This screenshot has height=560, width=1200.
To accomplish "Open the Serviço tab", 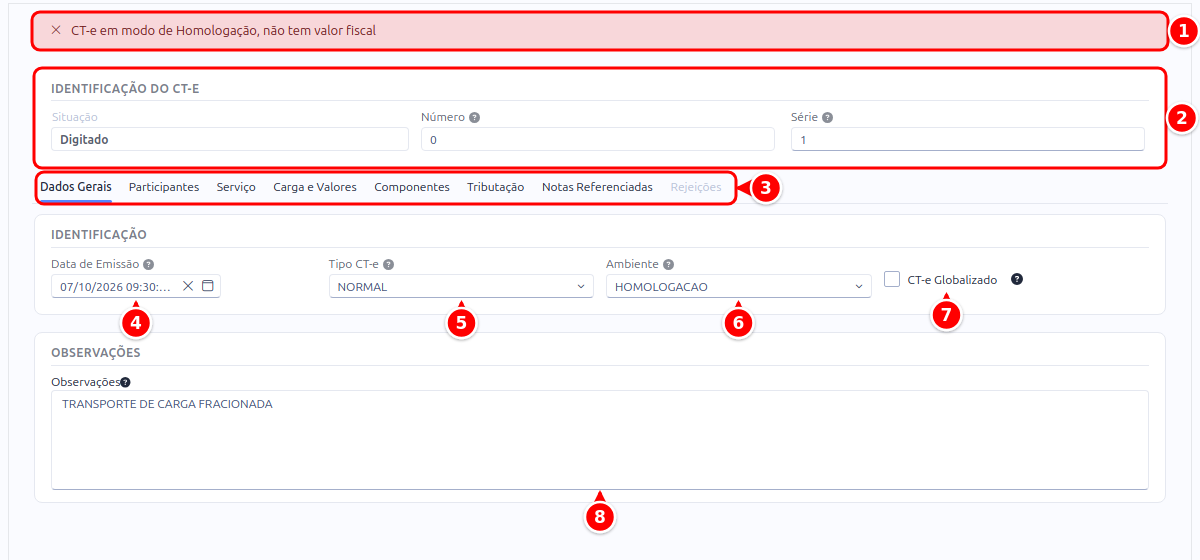I will click(x=236, y=187).
